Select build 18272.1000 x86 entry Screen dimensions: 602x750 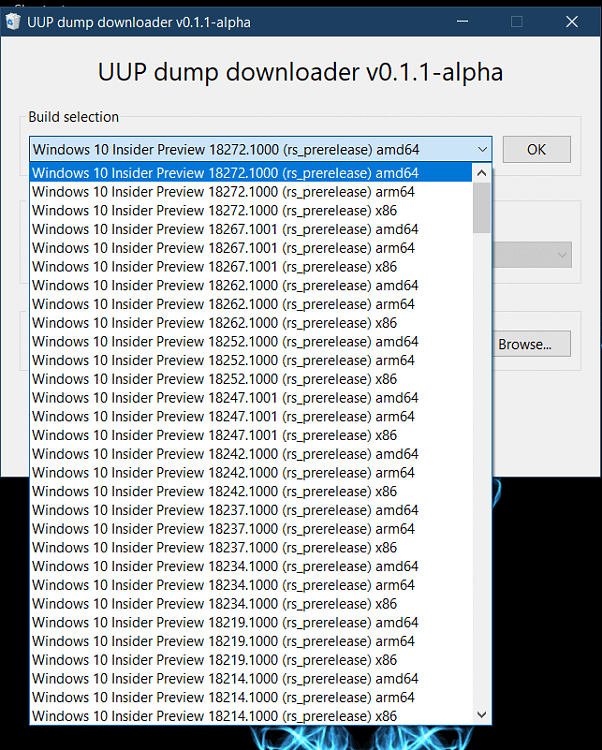pos(214,210)
